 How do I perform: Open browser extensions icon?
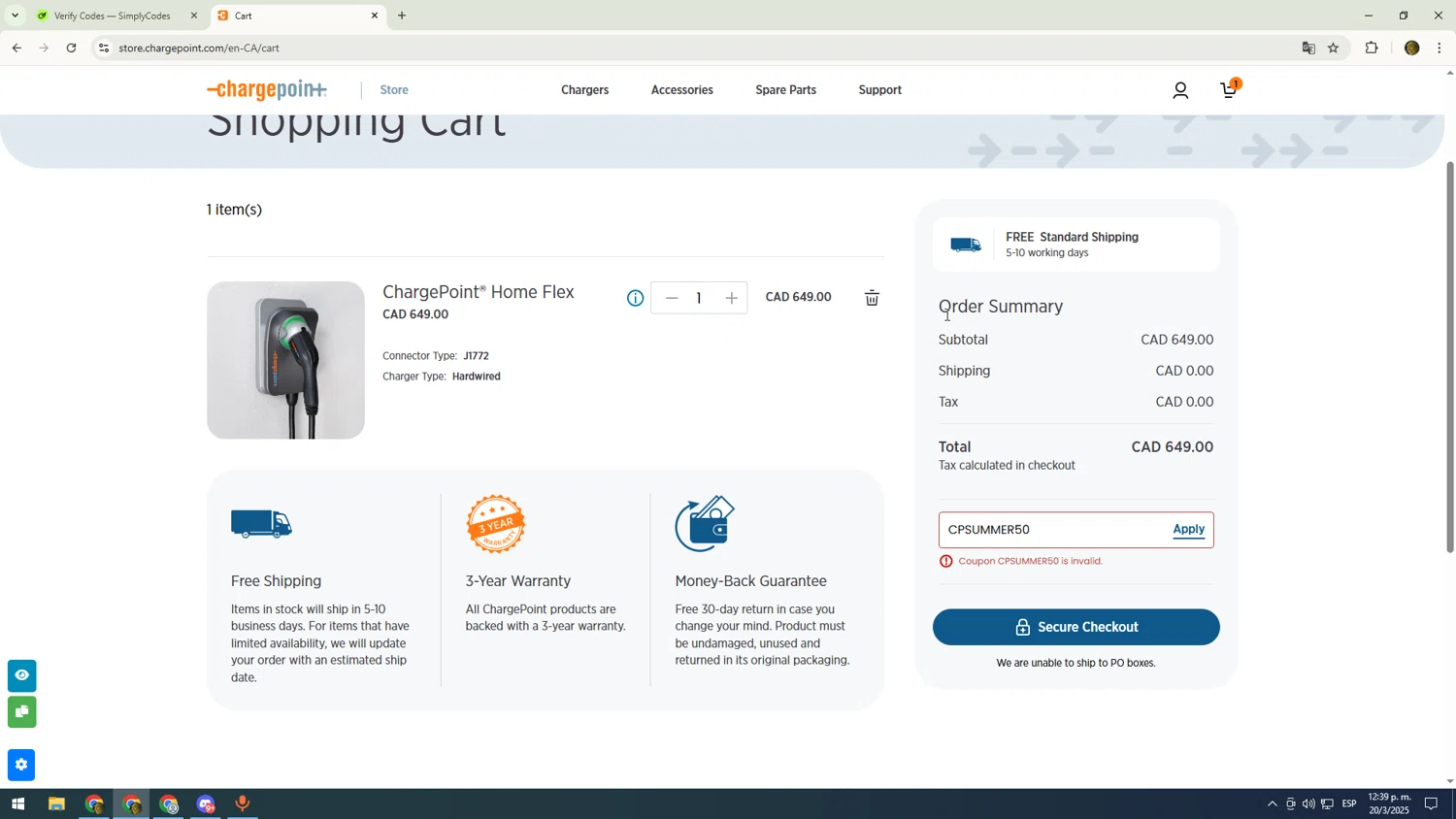(1372, 48)
